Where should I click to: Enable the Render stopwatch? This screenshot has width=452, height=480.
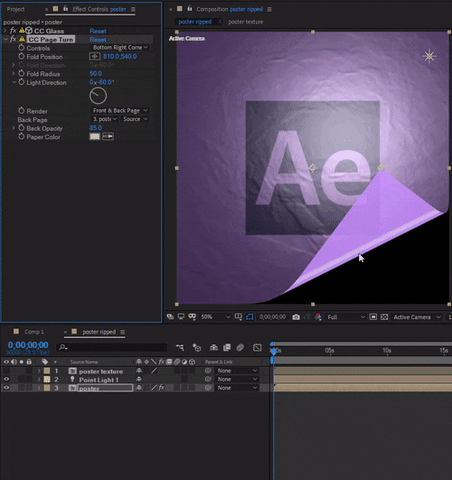[21, 111]
